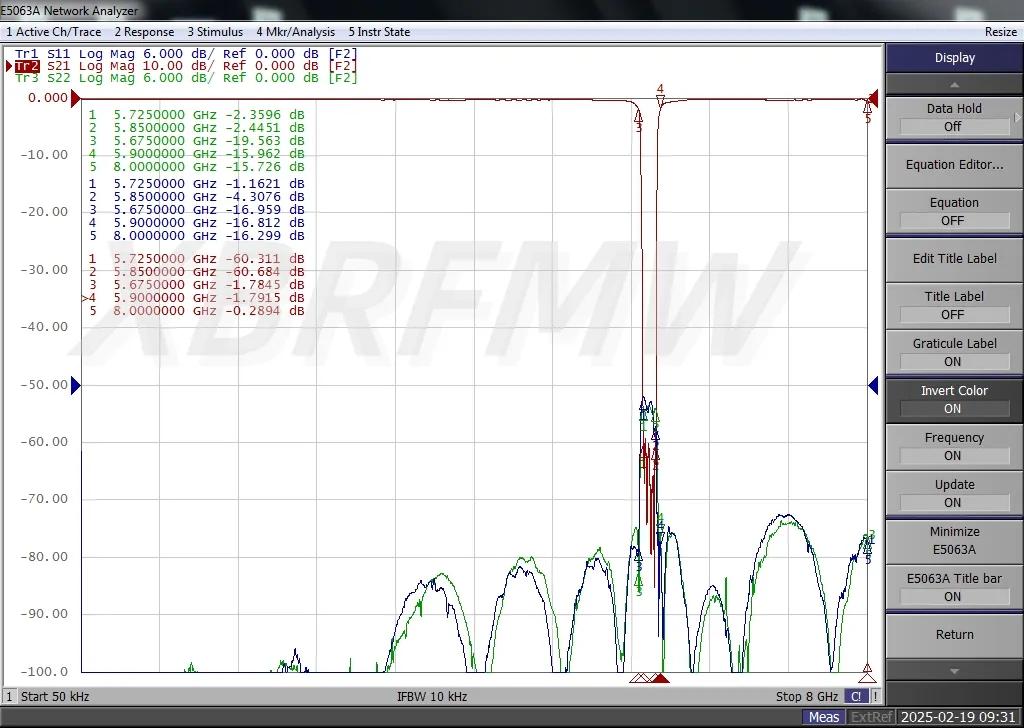Open the 4 Mkr/Analysis menu
The width and height of the screenshot is (1024, 728).
(295, 31)
